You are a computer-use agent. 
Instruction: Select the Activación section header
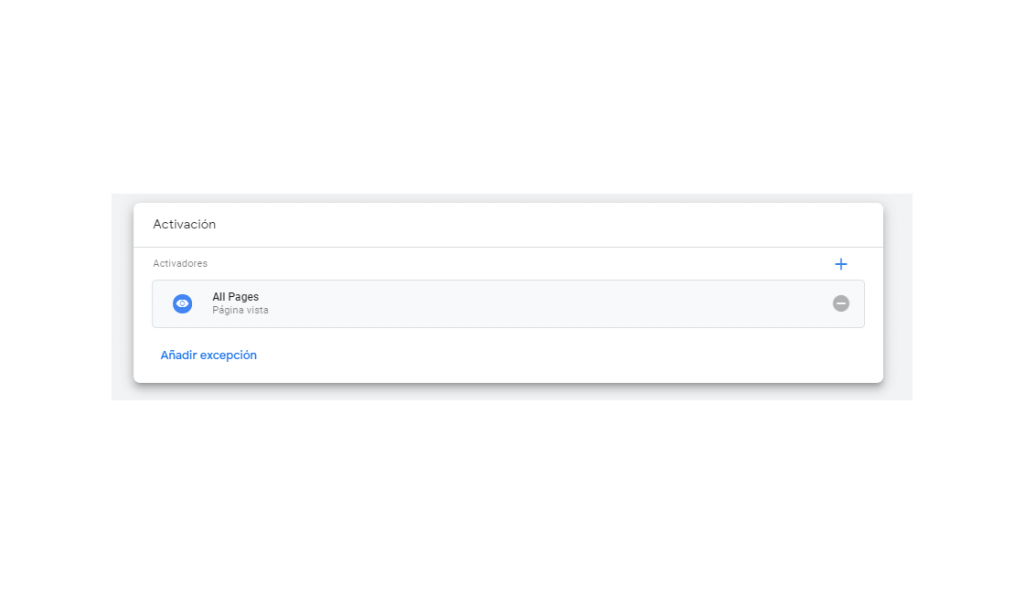[184, 224]
